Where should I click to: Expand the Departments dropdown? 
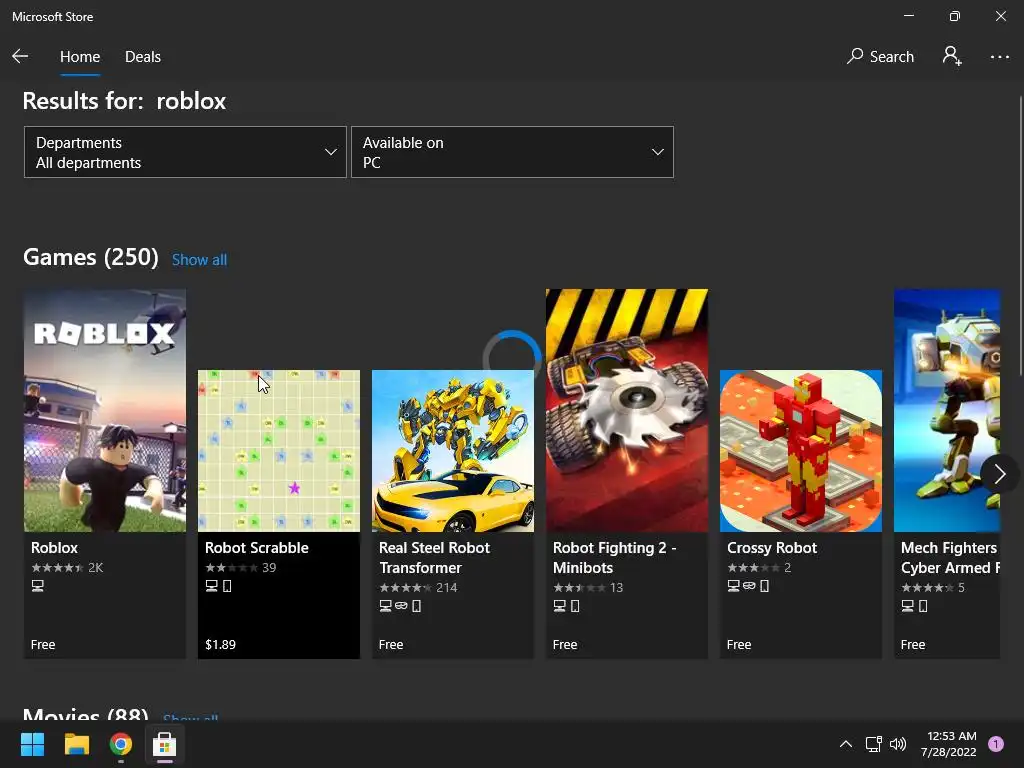click(185, 152)
